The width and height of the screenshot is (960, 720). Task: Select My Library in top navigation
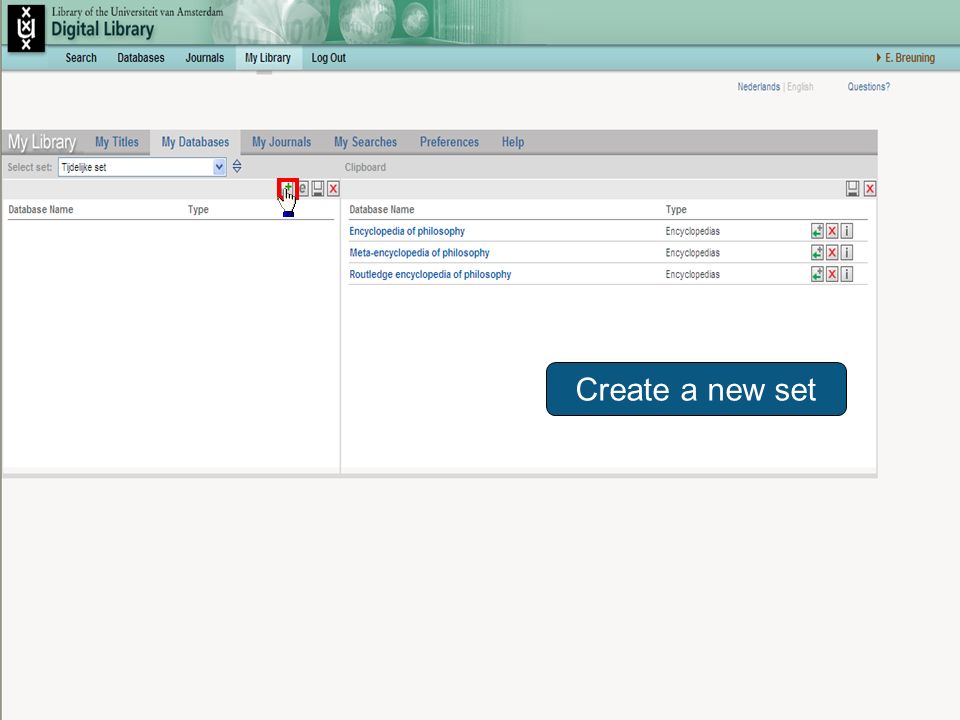pyautogui.click(x=268, y=58)
